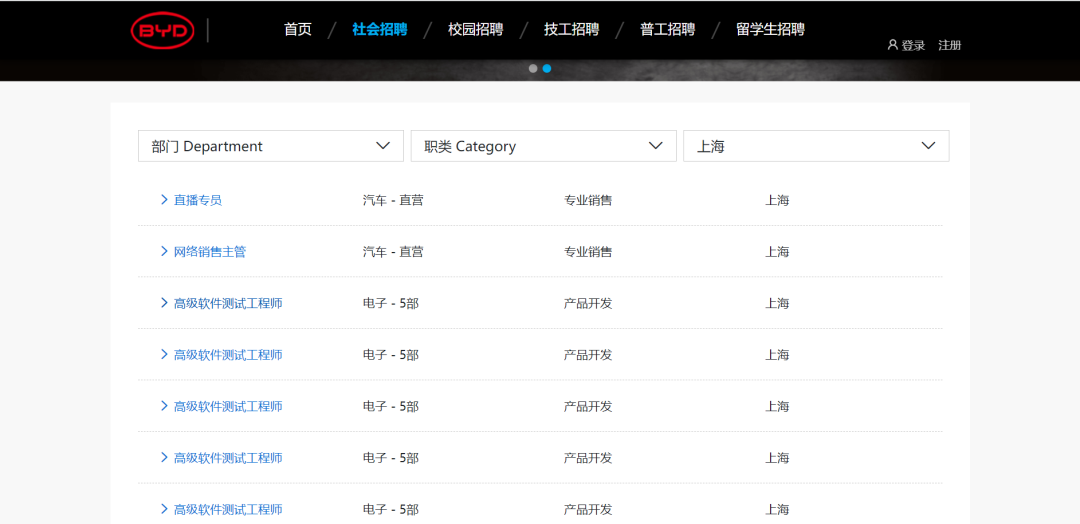Screen dimensions: 1080x524
Task: Select the 社会招聘 tab
Action: [x=380, y=29]
